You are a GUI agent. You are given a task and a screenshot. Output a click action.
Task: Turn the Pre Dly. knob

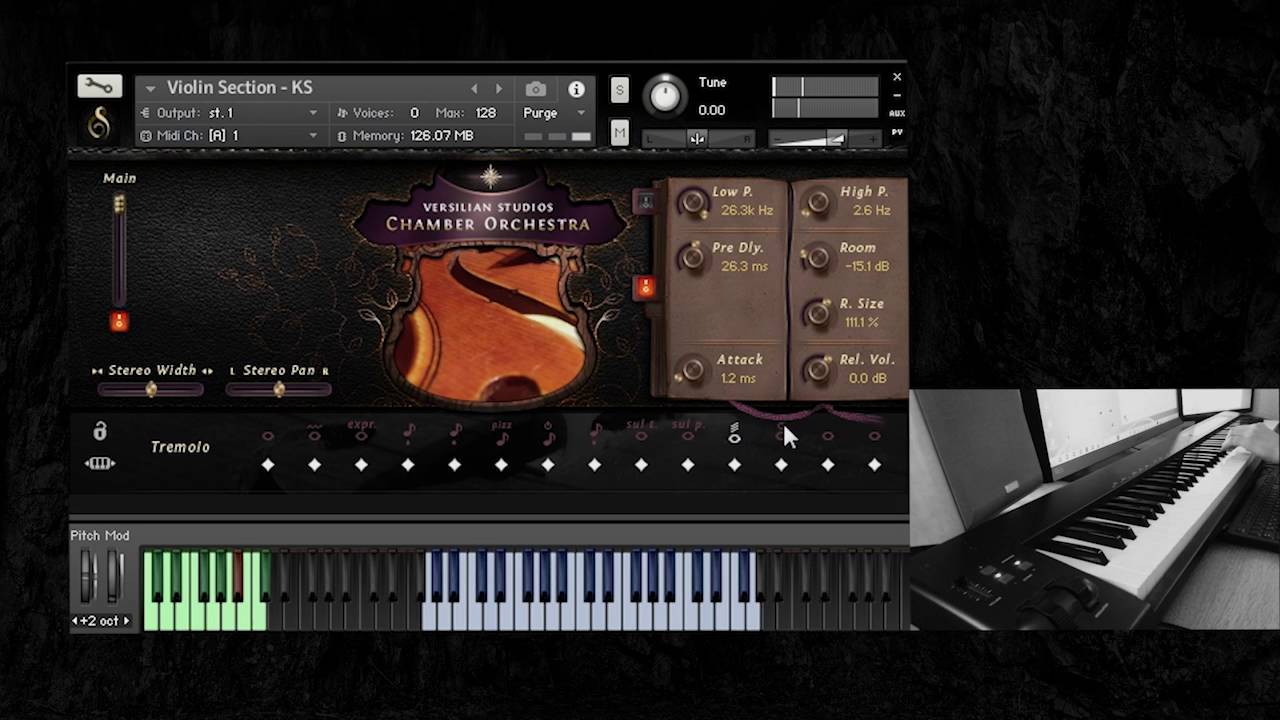tap(692, 258)
